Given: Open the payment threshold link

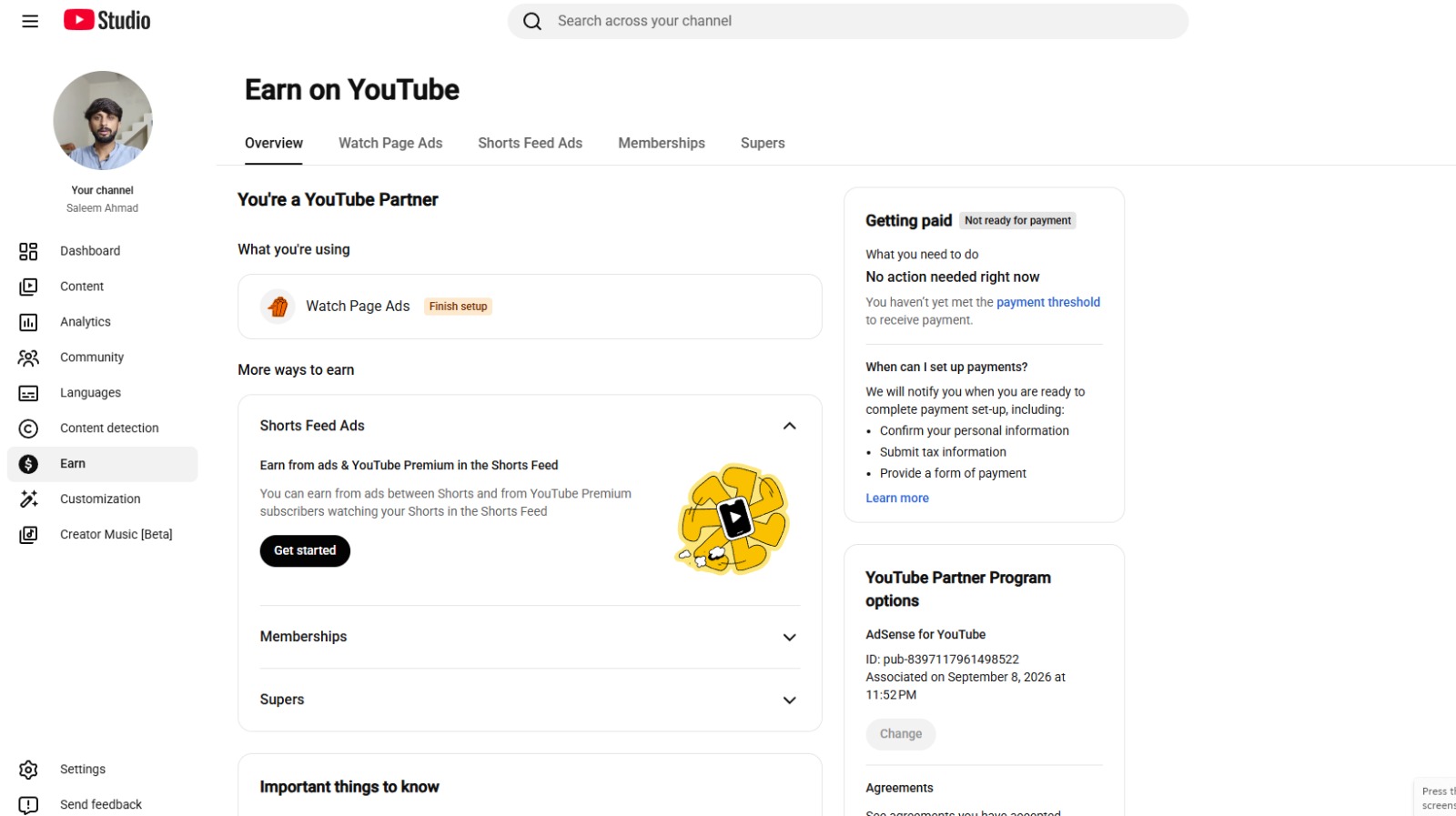Looking at the screenshot, I should pos(1048,302).
